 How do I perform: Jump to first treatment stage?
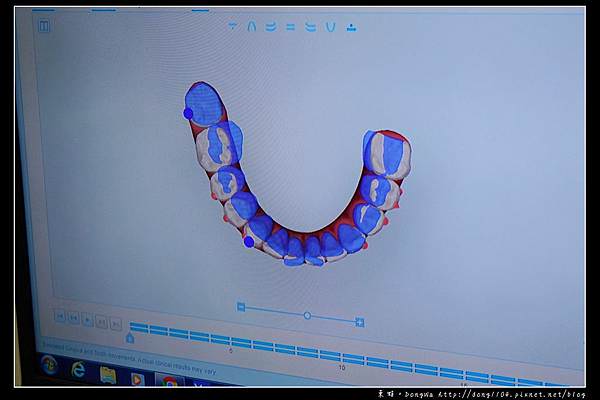[60, 316]
